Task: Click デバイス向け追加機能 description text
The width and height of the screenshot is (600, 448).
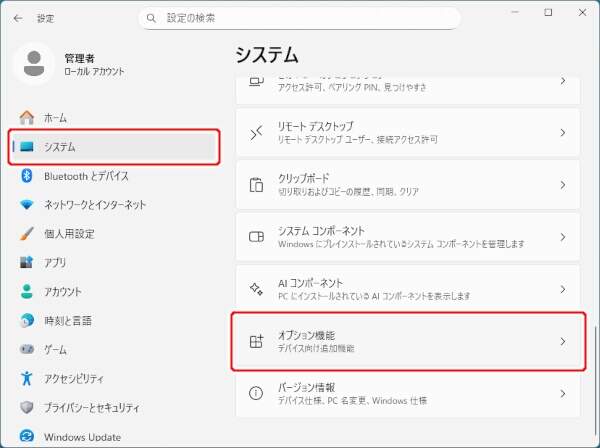Action: (316, 348)
